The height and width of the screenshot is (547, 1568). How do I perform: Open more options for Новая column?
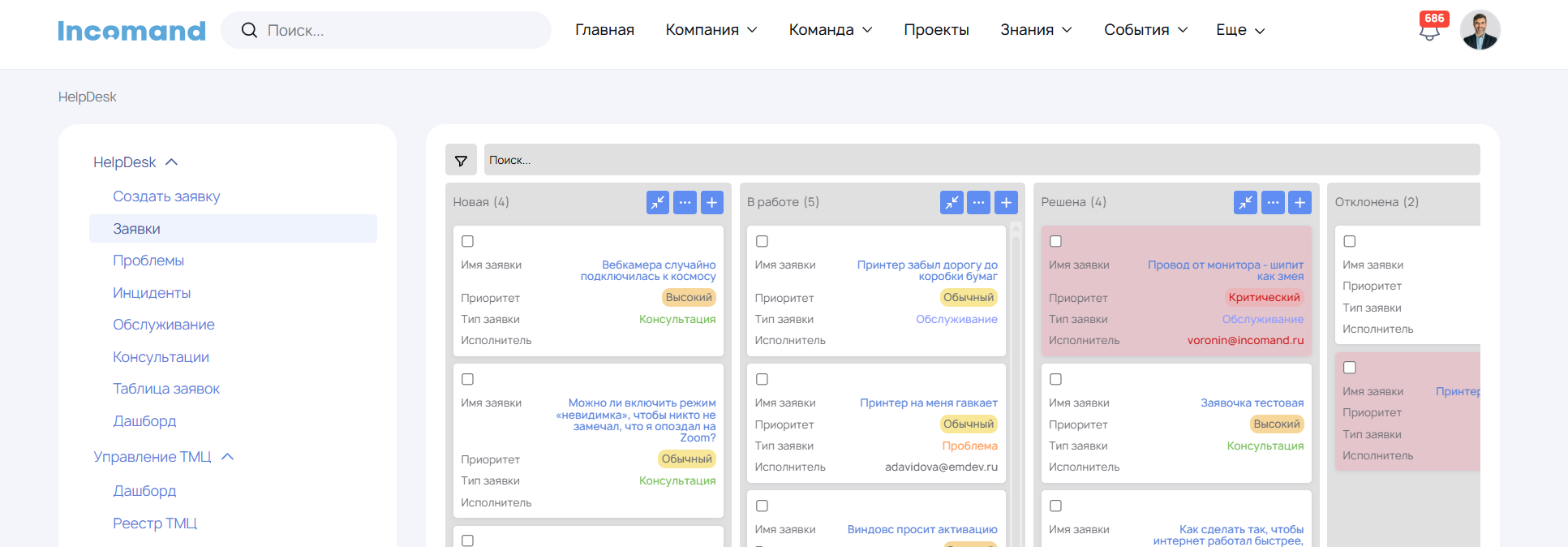tap(685, 202)
